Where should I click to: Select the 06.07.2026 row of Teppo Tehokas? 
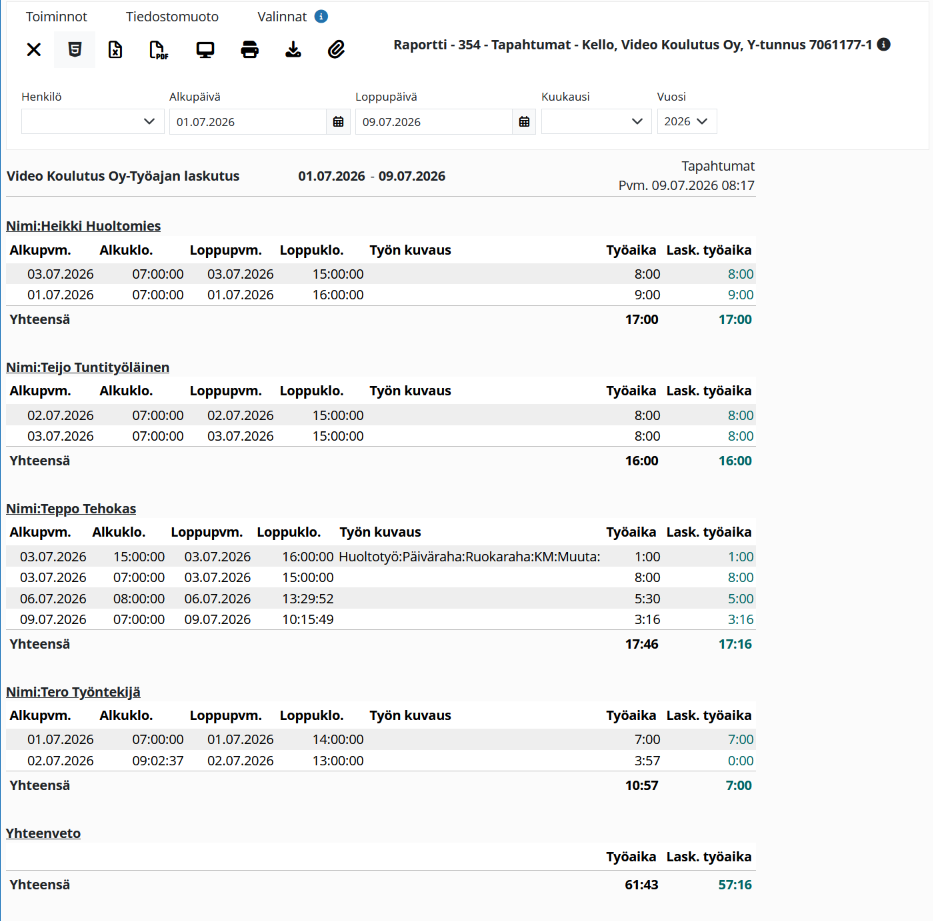click(381, 599)
